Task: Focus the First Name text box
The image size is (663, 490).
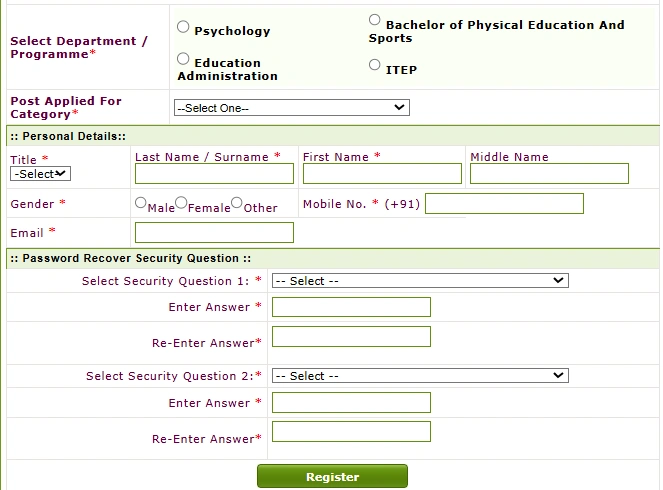Action: click(382, 174)
